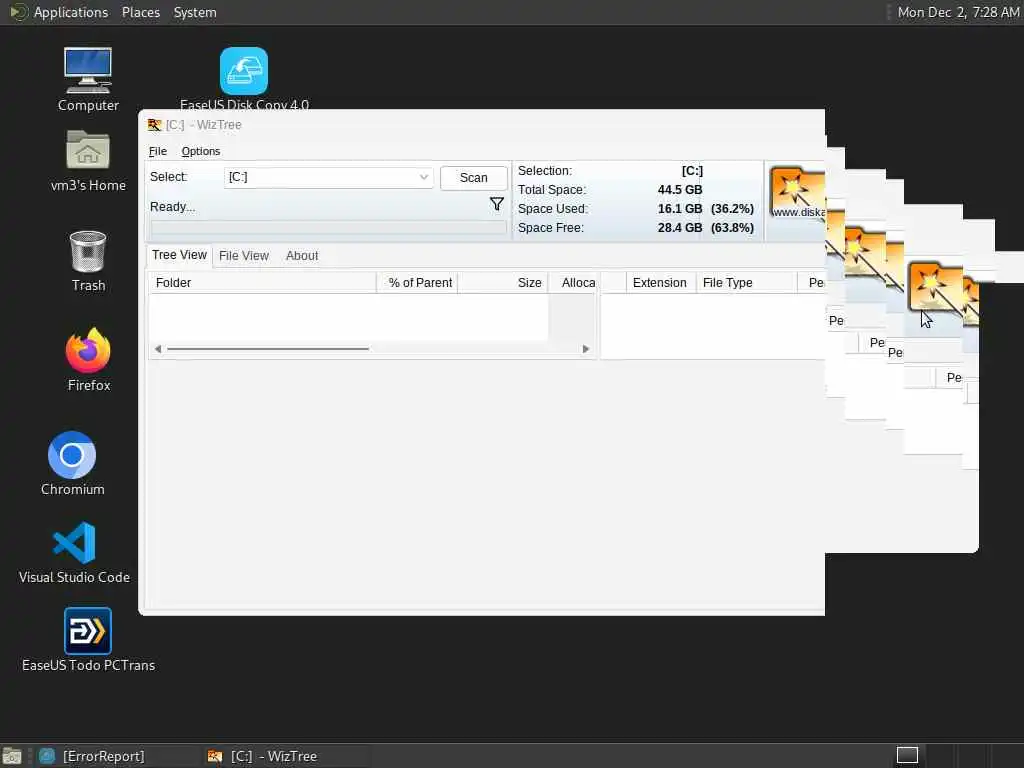Open the File menu in WizTree
The width and height of the screenshot is (1024, 768).
pyautogui.click(x=157, y=152)
